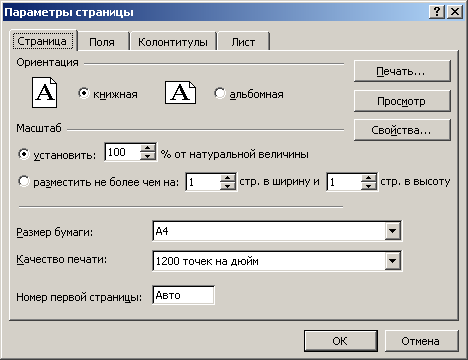The height and width of the screenshot is (360, 468).
Task: Click the Номер первой страницы input field
Action: 183,295
